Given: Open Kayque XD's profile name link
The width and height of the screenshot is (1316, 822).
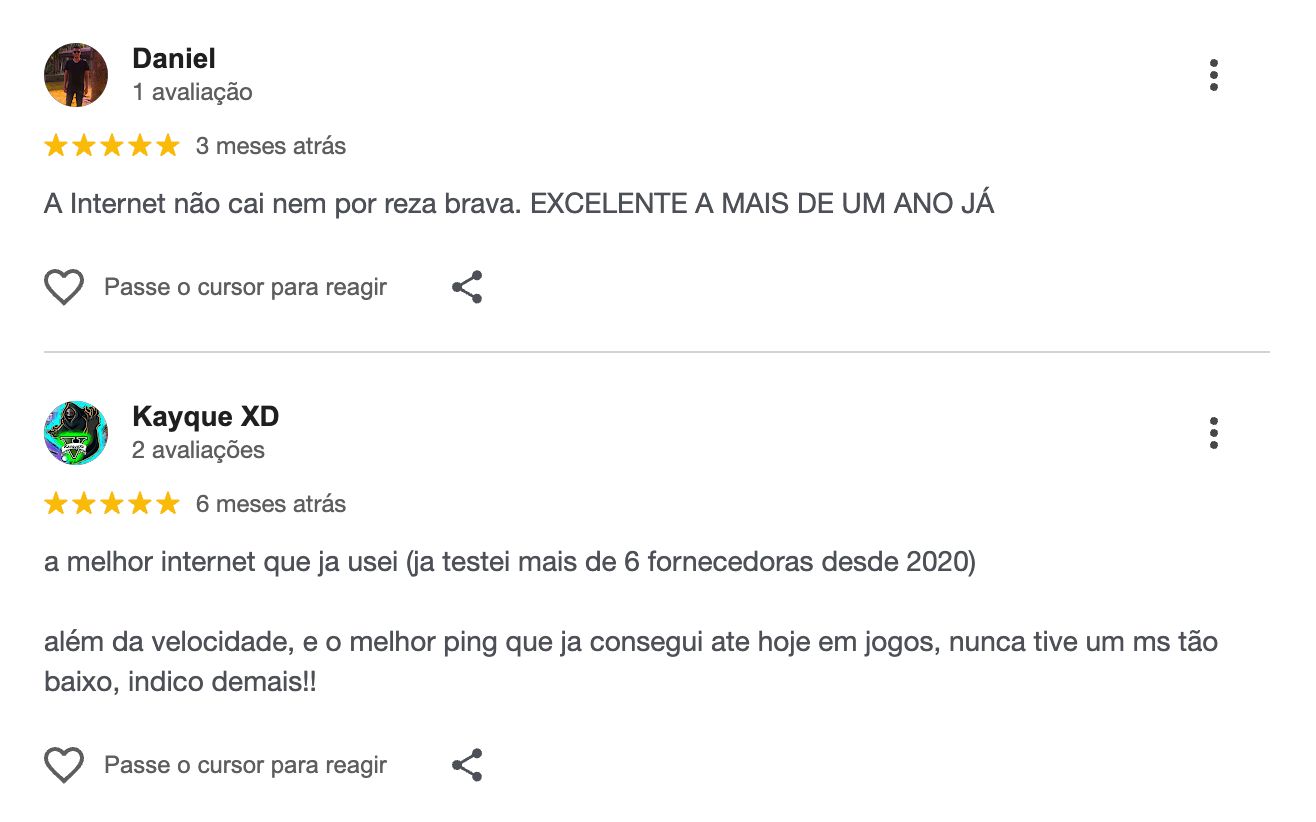Looking at the screenshot, I should coord(205,417).
